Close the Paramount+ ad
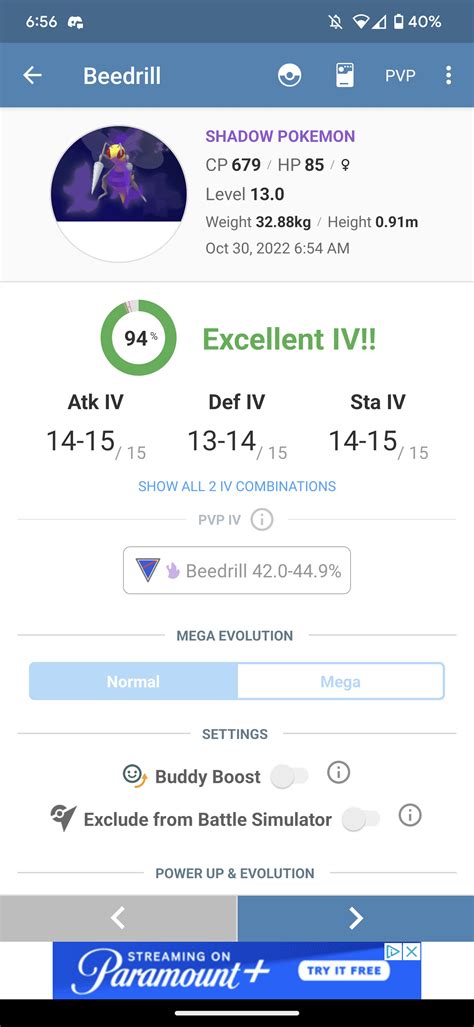This screenshot has width=474, height=1027. coord(412,951)
